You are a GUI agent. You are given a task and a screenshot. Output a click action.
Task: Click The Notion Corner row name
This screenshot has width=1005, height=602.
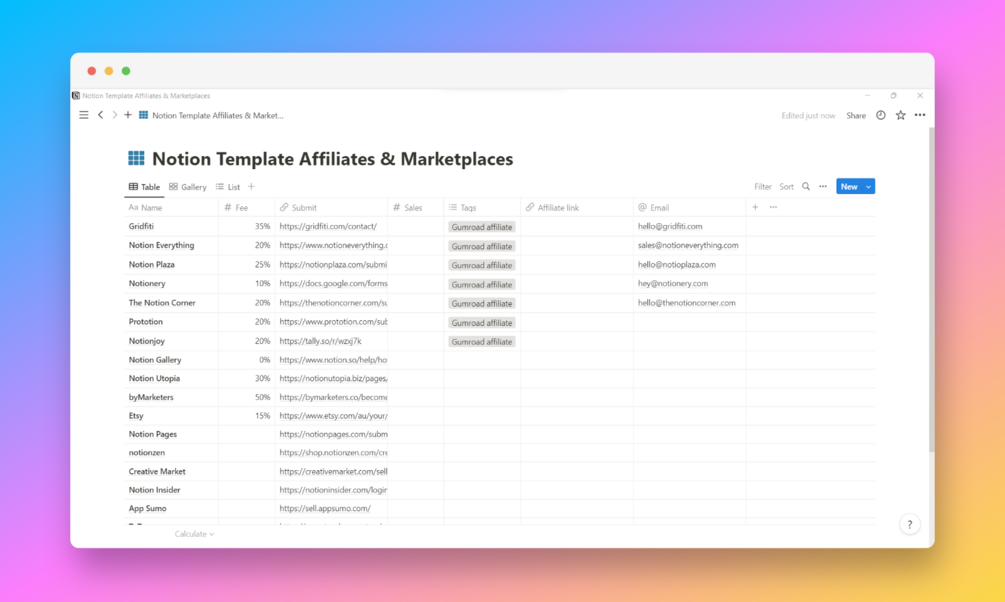[x=162, y=303]
